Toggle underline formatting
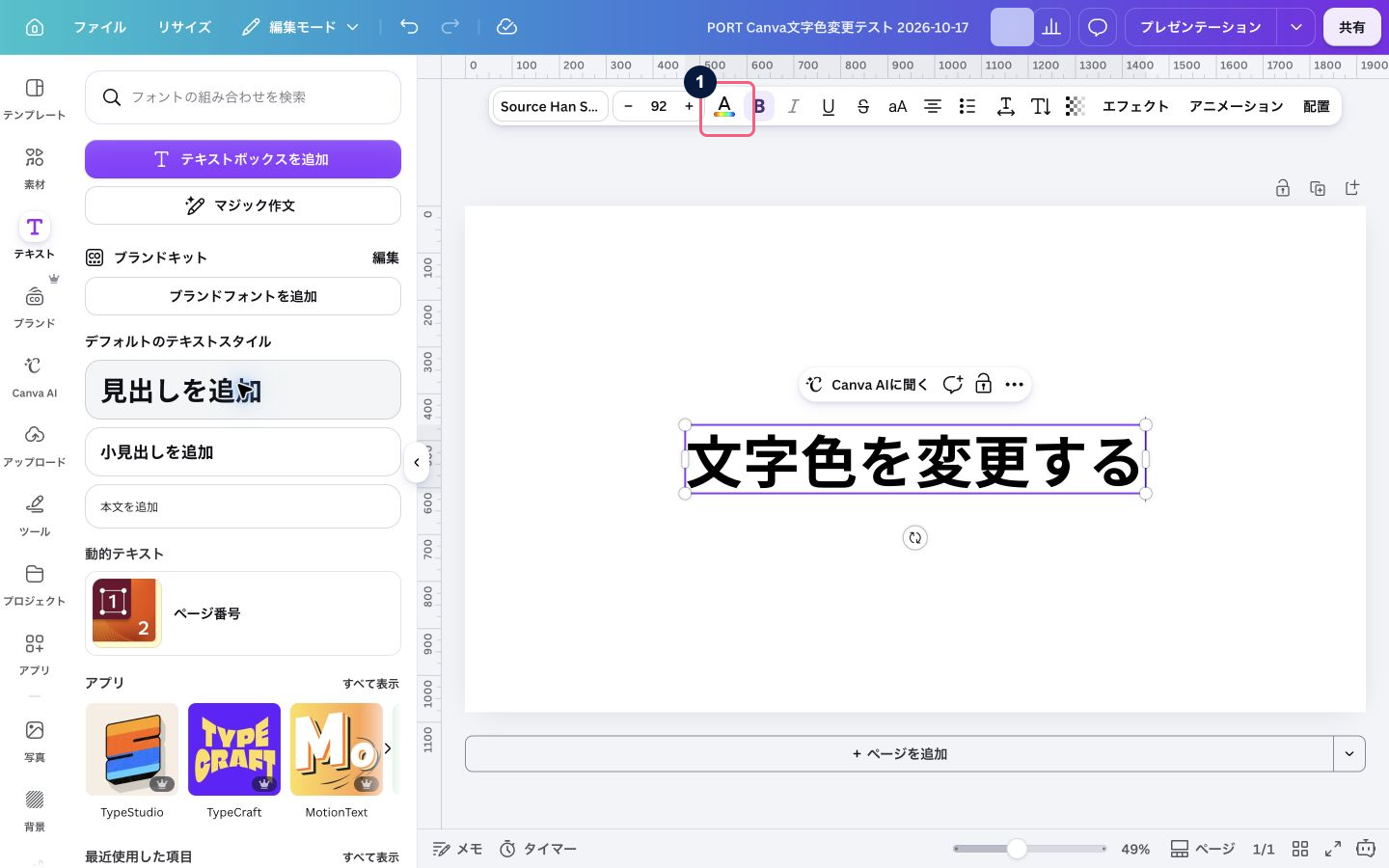 pyautogui.click(x=829, y=106)
